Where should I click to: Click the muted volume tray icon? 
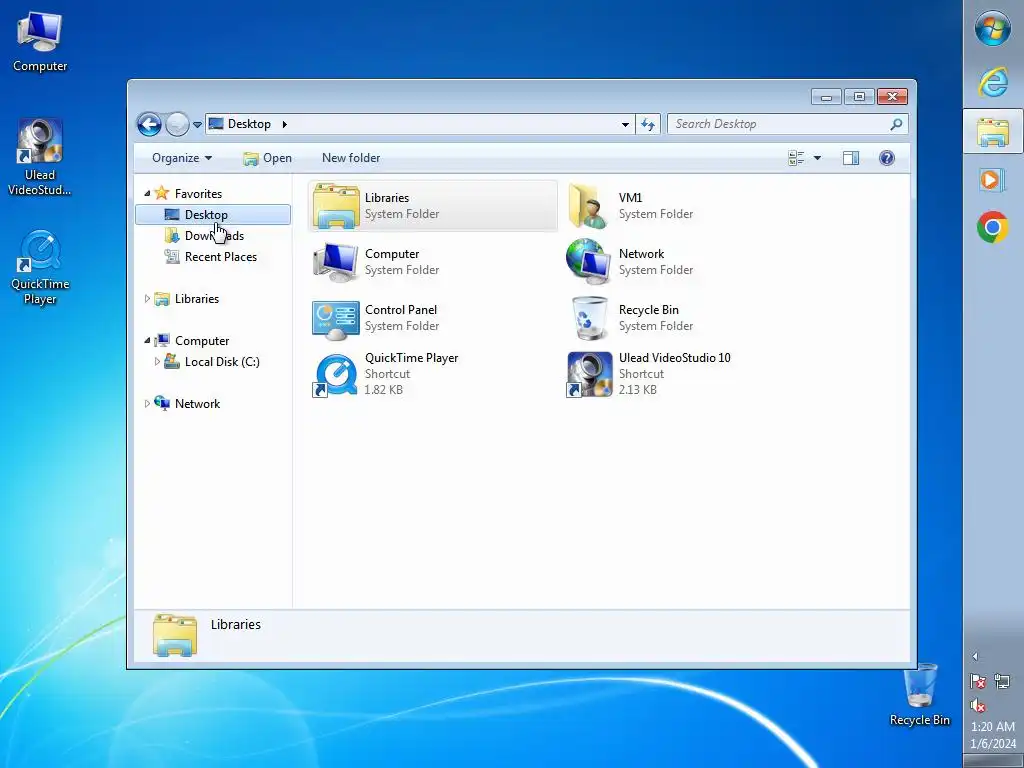click(x=978, y=705)
